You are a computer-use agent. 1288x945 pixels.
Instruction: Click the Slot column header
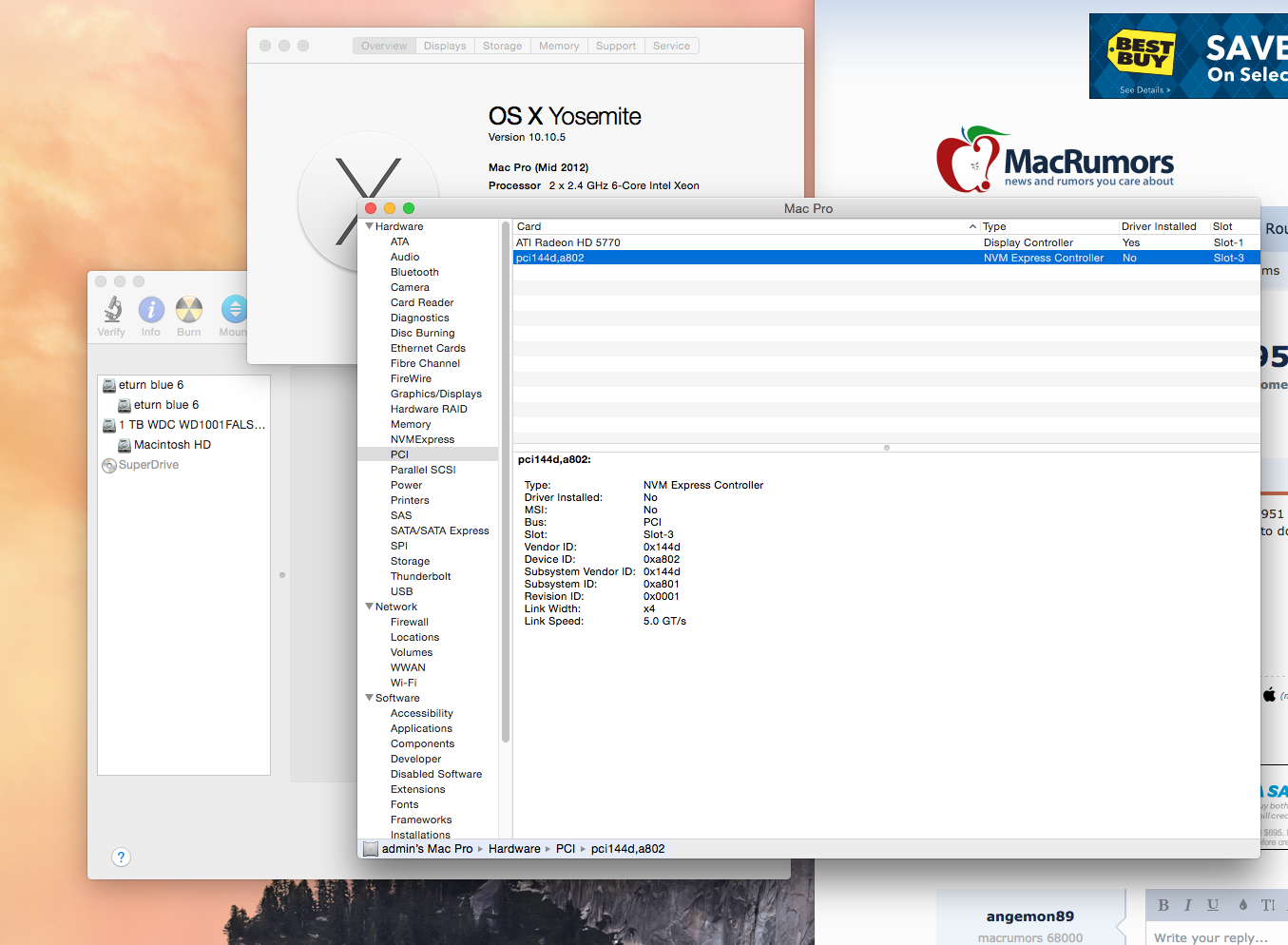[1236, 226]
